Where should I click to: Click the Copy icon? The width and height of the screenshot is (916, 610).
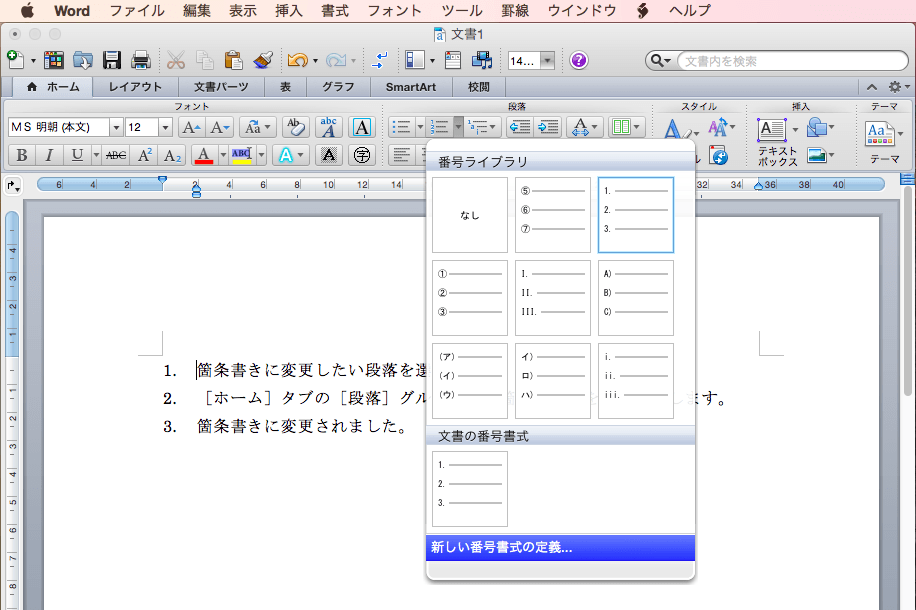[204, 60]
